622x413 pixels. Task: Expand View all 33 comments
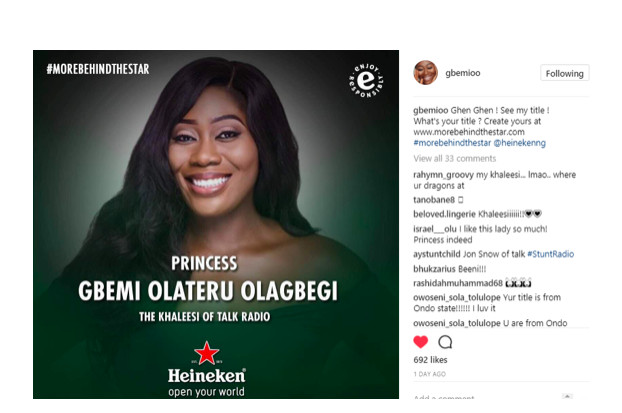pos(455,158)
